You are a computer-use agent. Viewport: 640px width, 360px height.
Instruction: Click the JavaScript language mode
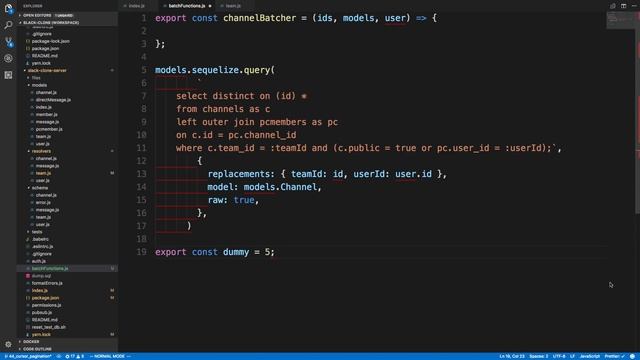click(x=590, y=356)
